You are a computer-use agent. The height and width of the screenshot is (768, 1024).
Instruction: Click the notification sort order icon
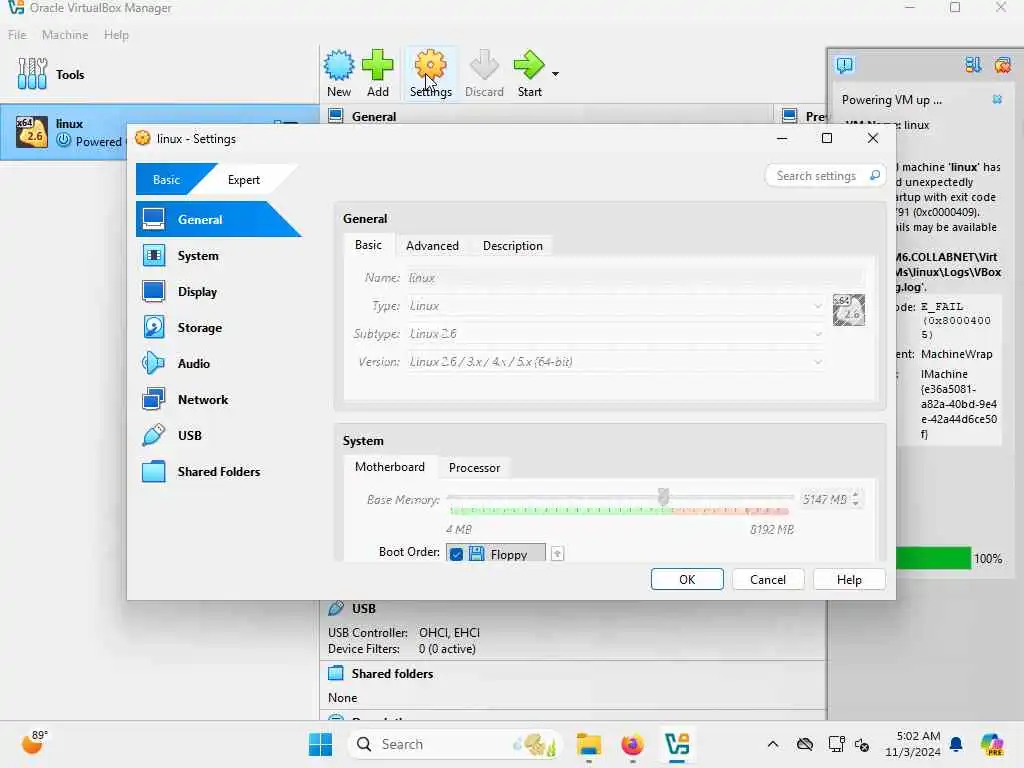click(973, 65)
